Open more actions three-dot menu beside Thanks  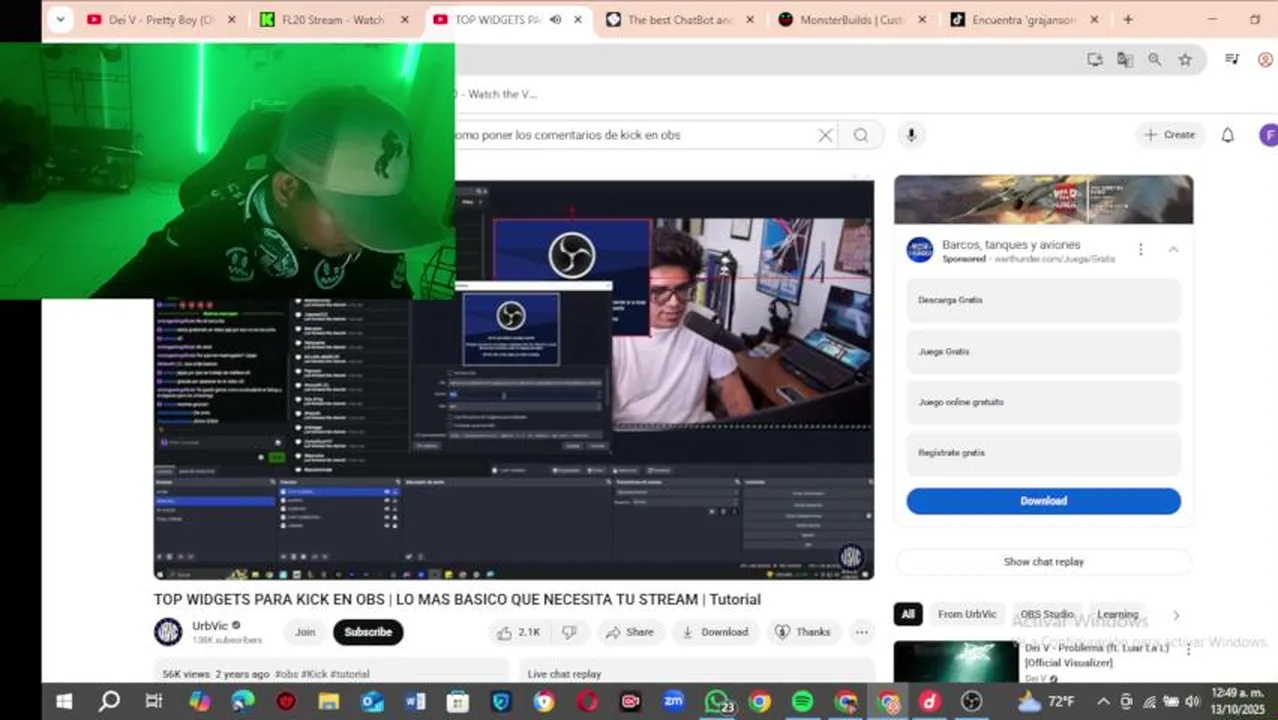862,632
